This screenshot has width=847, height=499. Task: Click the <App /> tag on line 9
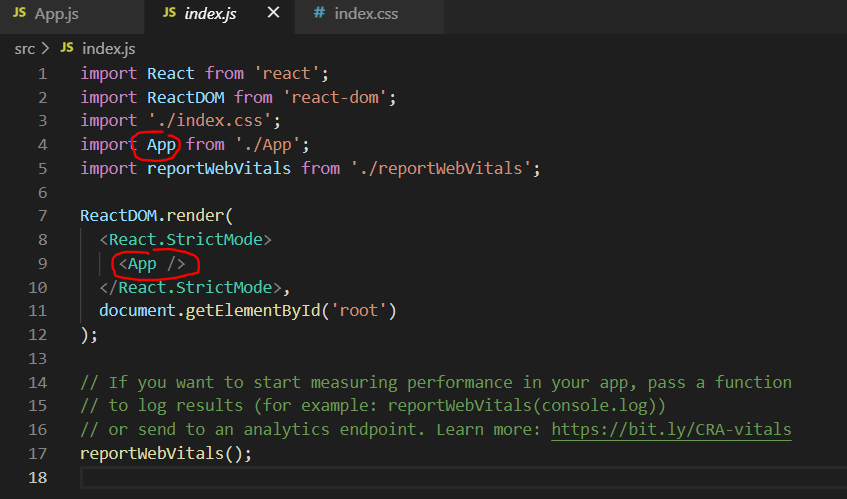click(x=152, y=264)
